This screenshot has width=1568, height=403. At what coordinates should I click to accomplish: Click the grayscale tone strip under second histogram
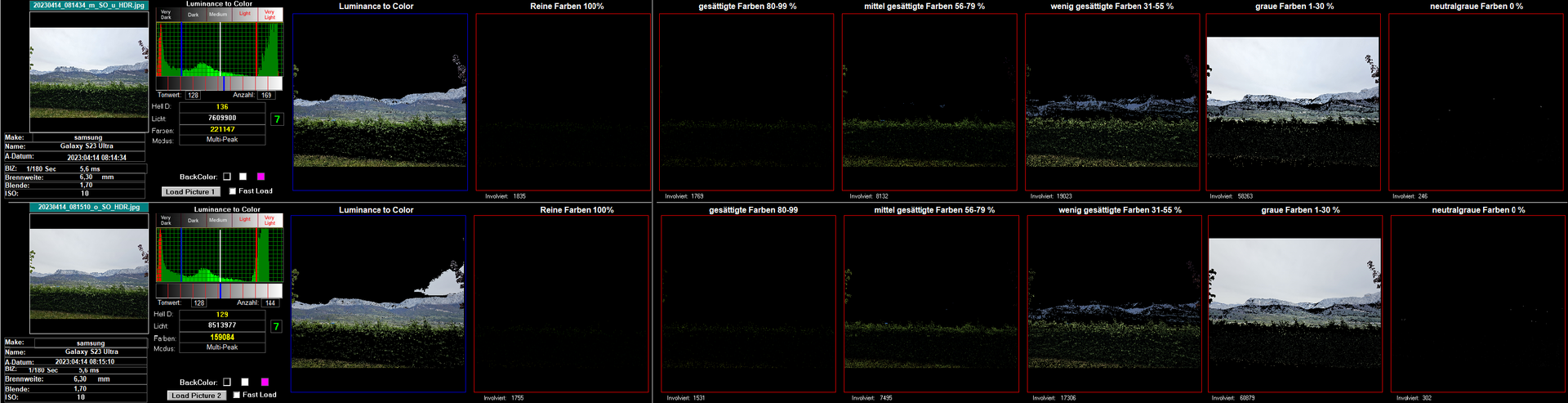click(219, 291)
